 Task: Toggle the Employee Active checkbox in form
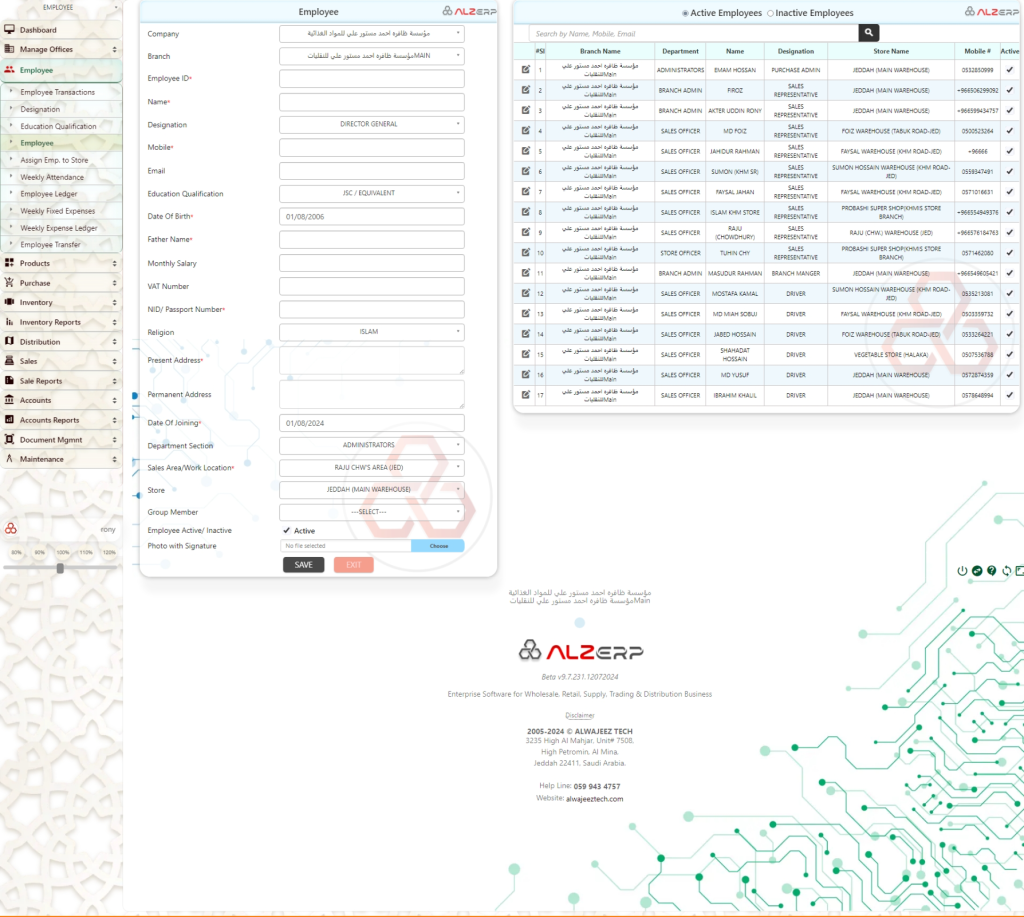coord(287,530)
